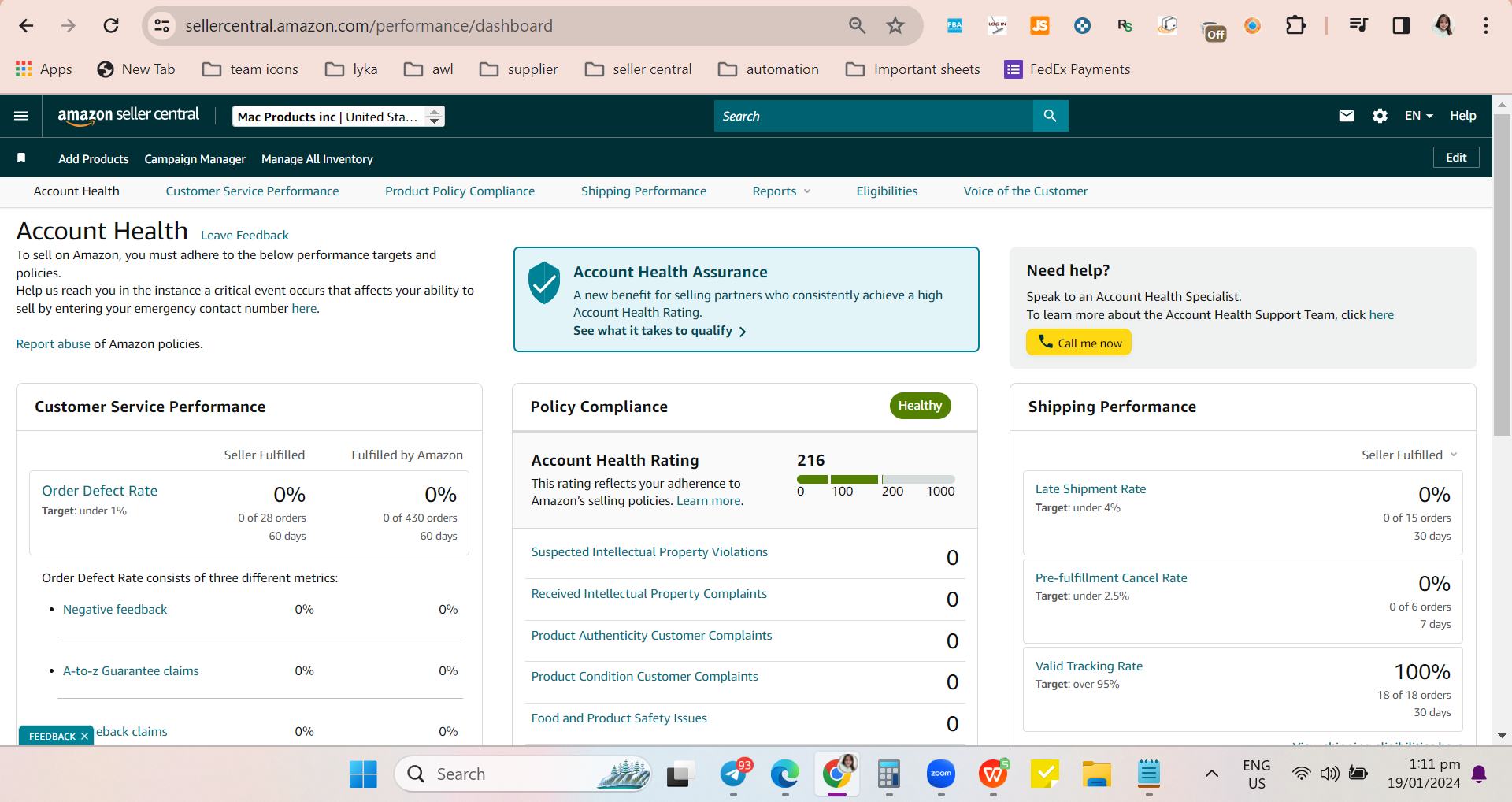1512x802 pixels.
Task: Click the Windows taskbar Search box
Action: [x=523, y=774]
